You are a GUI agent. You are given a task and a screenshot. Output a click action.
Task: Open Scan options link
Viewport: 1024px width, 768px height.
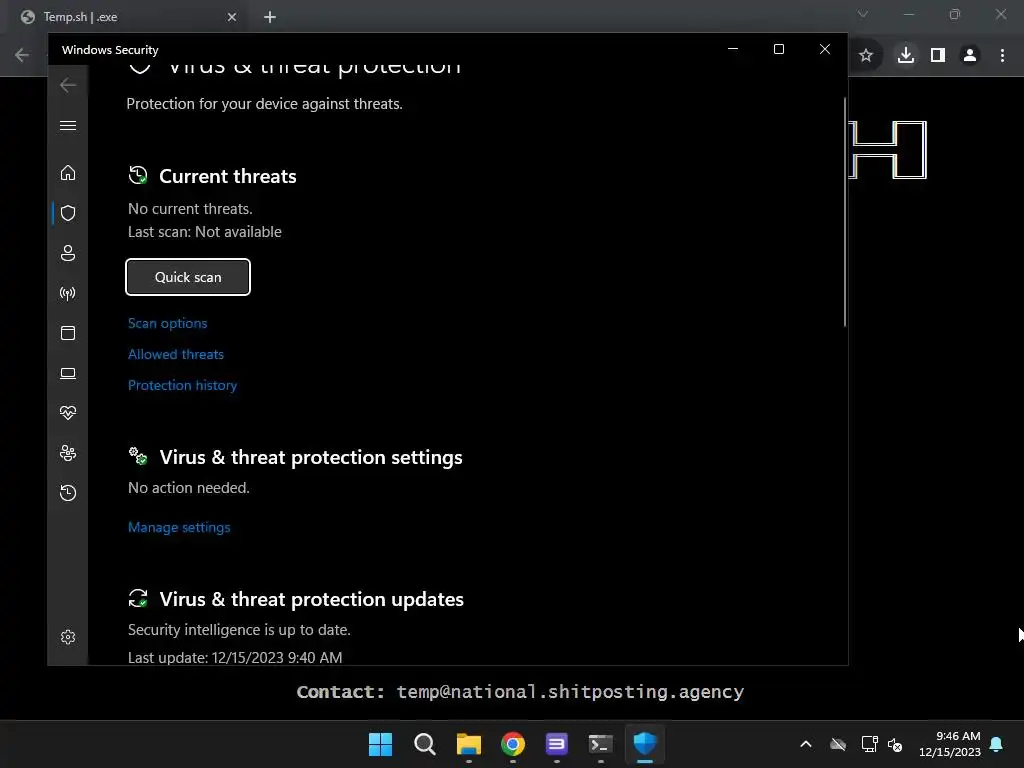click(167, 323)
